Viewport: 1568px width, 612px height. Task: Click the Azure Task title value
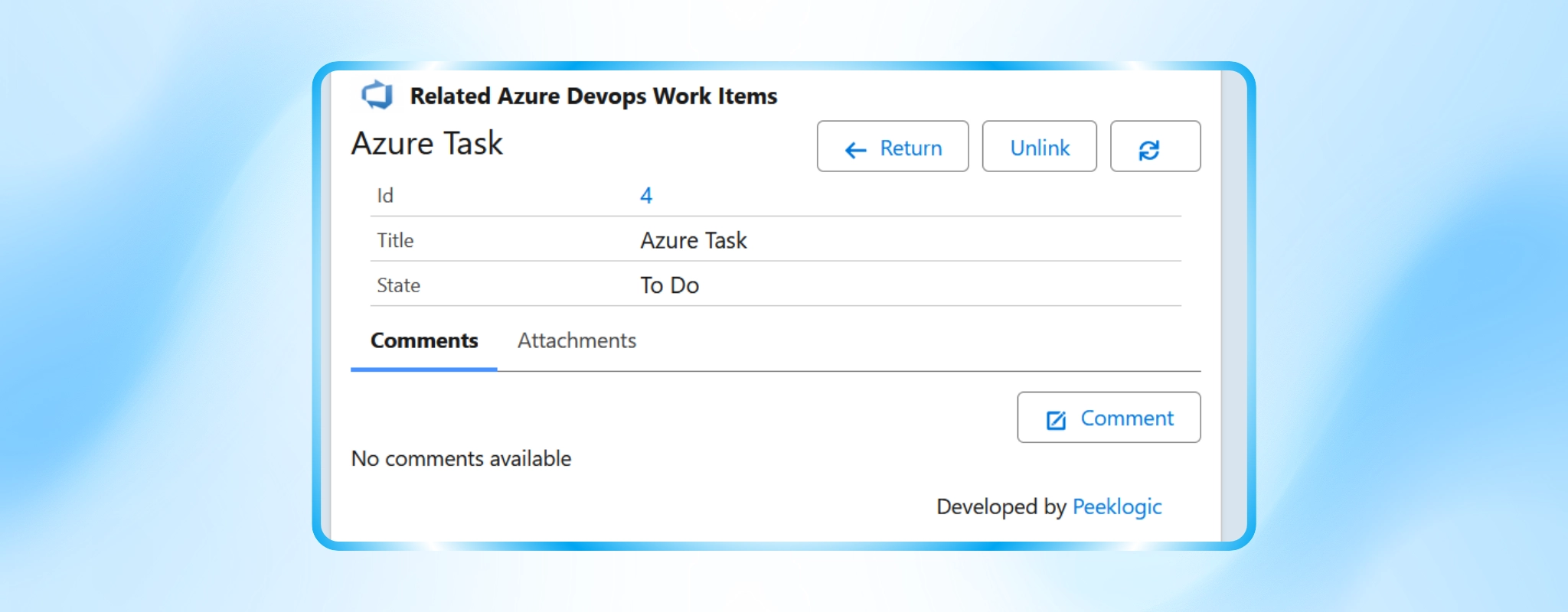693,240
